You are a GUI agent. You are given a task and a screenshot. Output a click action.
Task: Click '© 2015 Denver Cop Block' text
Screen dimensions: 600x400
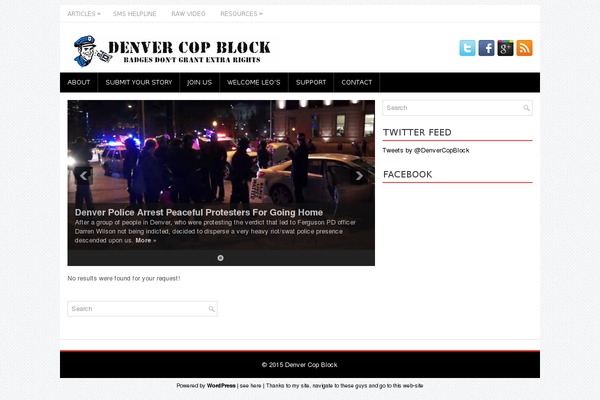tap(300, 365)
